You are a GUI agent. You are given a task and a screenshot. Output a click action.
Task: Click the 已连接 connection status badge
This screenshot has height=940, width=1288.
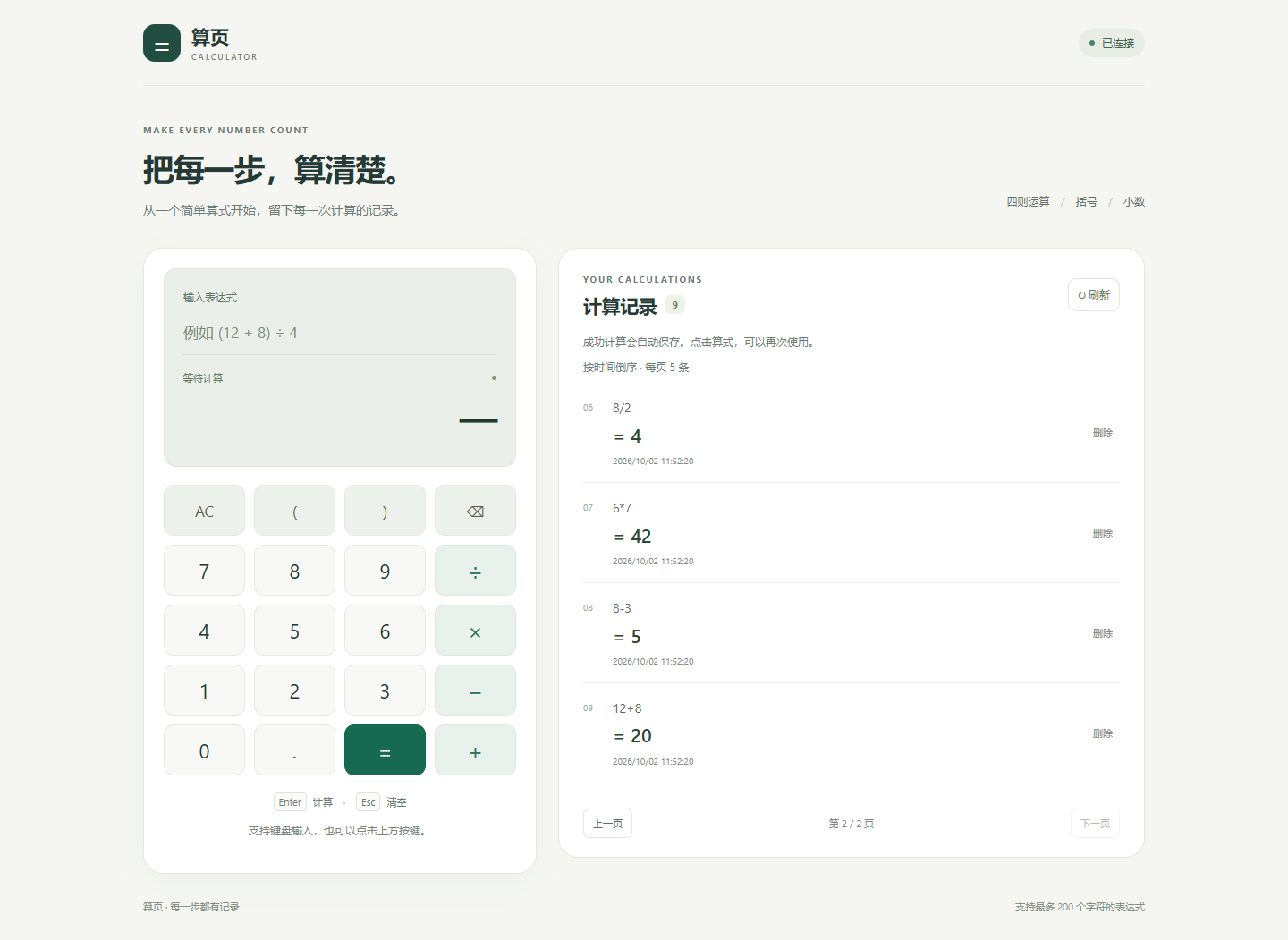[x=1111, y=43]
